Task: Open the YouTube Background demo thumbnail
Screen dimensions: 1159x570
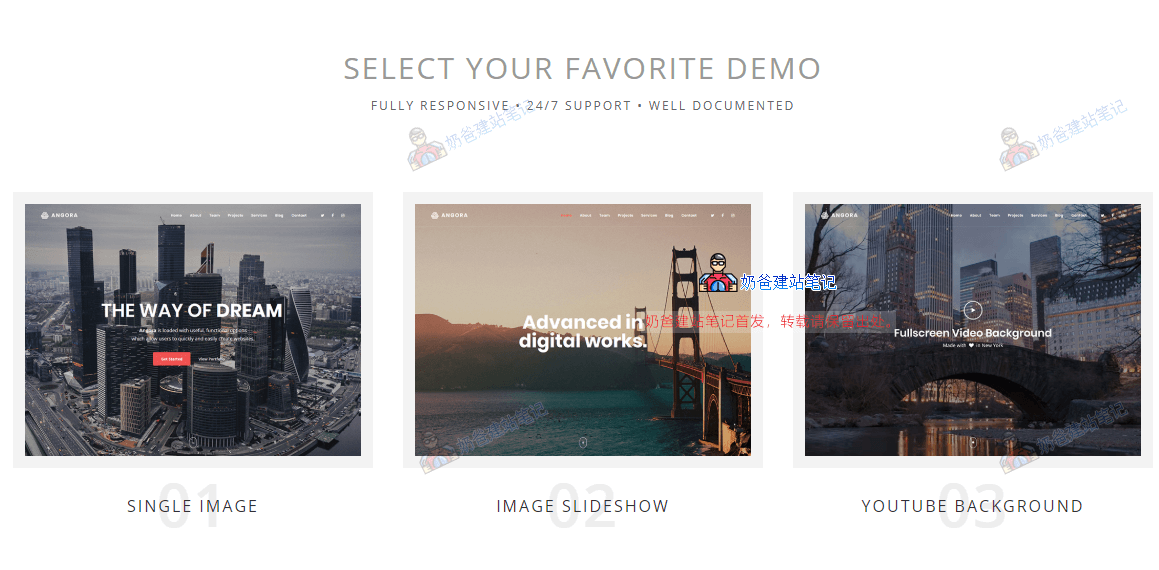Action: point(973,330)
